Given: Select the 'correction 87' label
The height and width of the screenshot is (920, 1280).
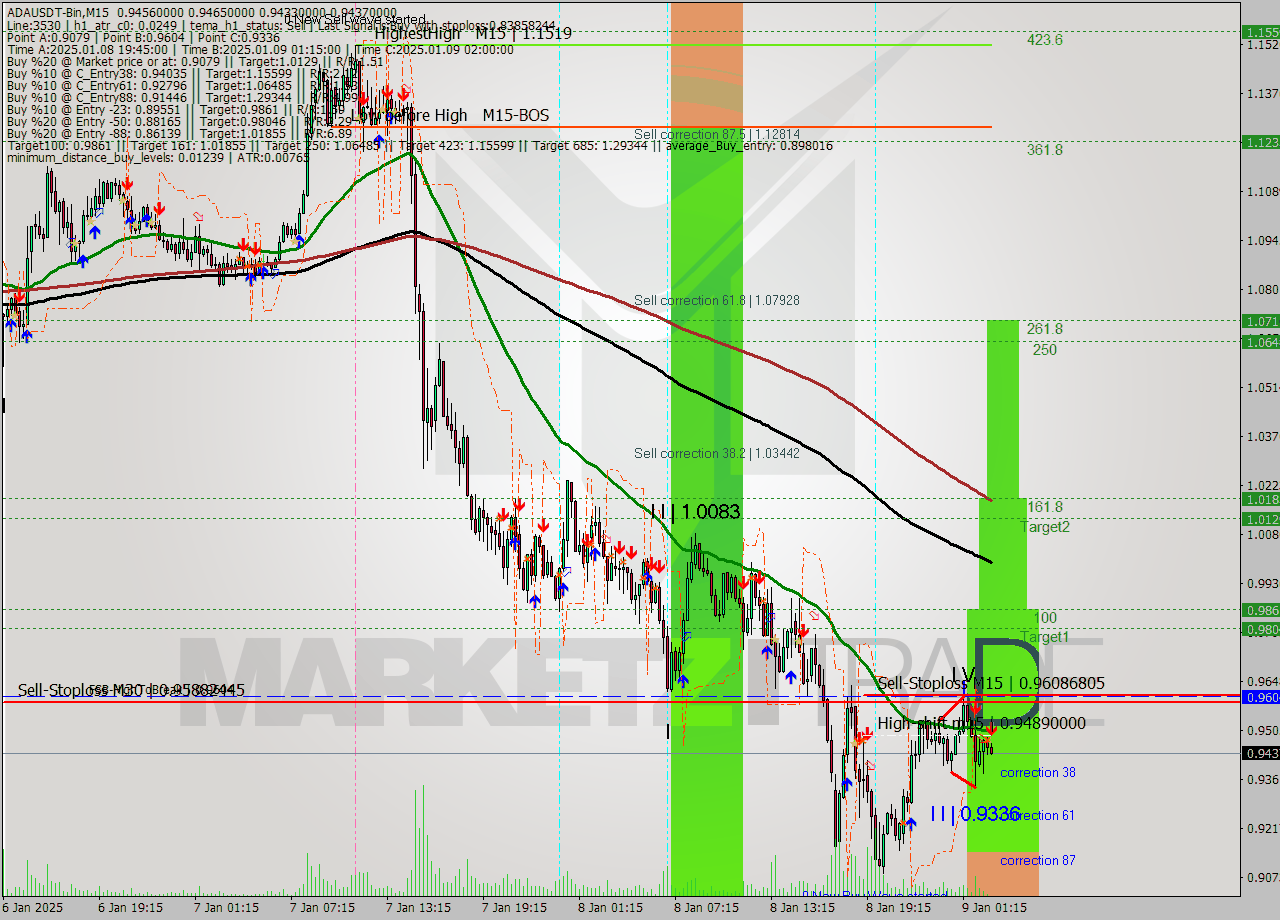Looking at the screenshot, I should click(1038, 860).
